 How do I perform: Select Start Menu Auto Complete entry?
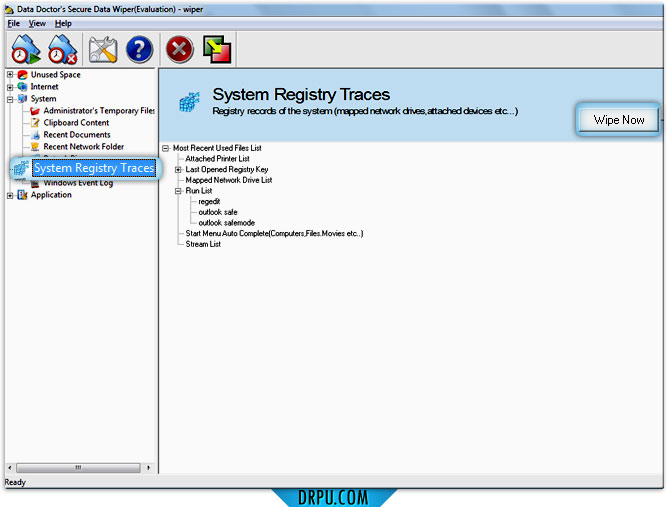pyautogui.click(x=274, y=233)
